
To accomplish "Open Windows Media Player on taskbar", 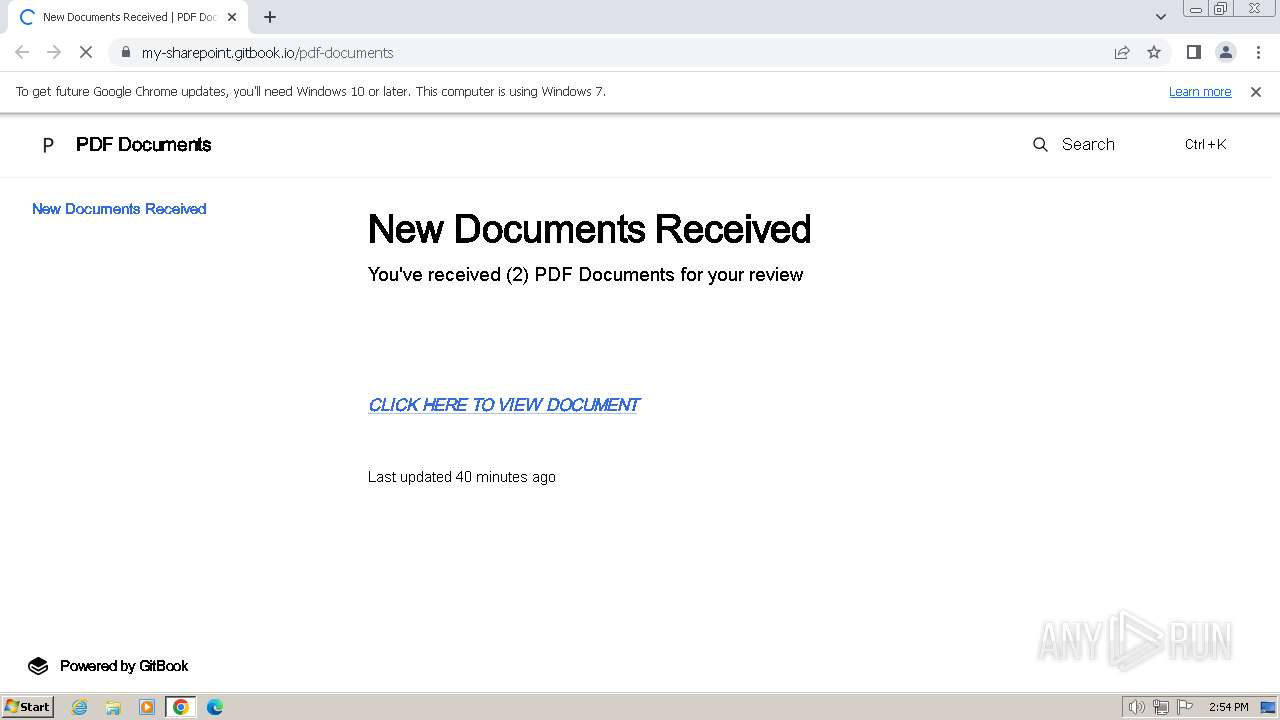I will point(147,707).
